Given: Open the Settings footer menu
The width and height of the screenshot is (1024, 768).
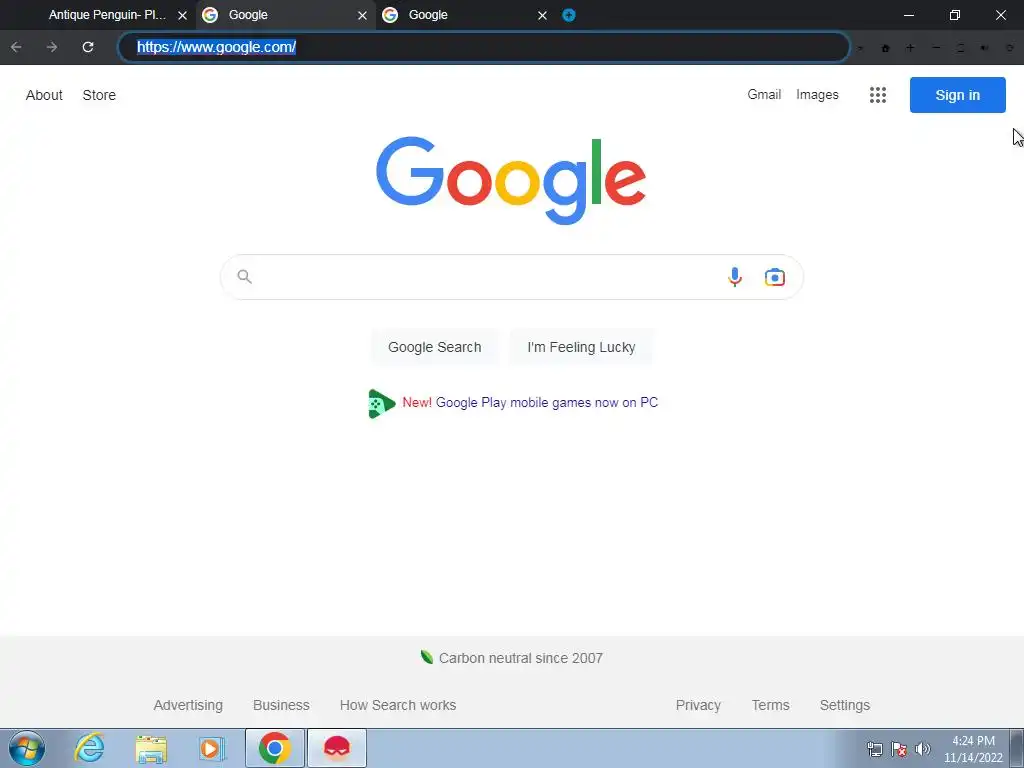Looking at the screenshot, I should (845, 705).
